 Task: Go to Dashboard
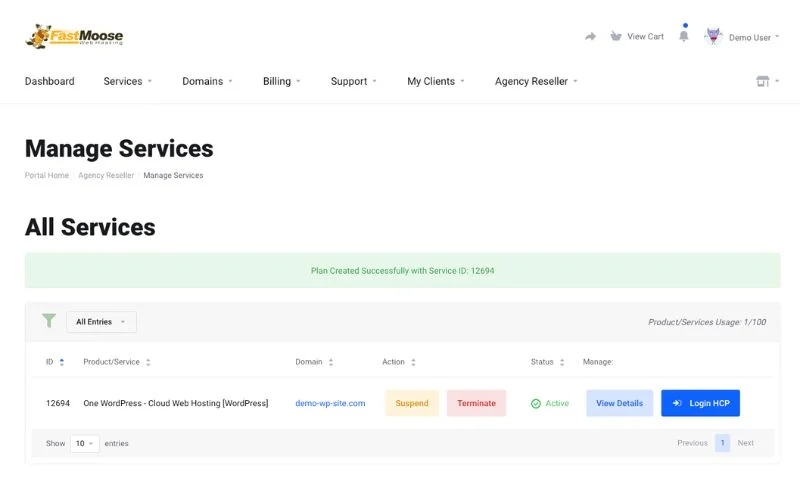[49, 81]
